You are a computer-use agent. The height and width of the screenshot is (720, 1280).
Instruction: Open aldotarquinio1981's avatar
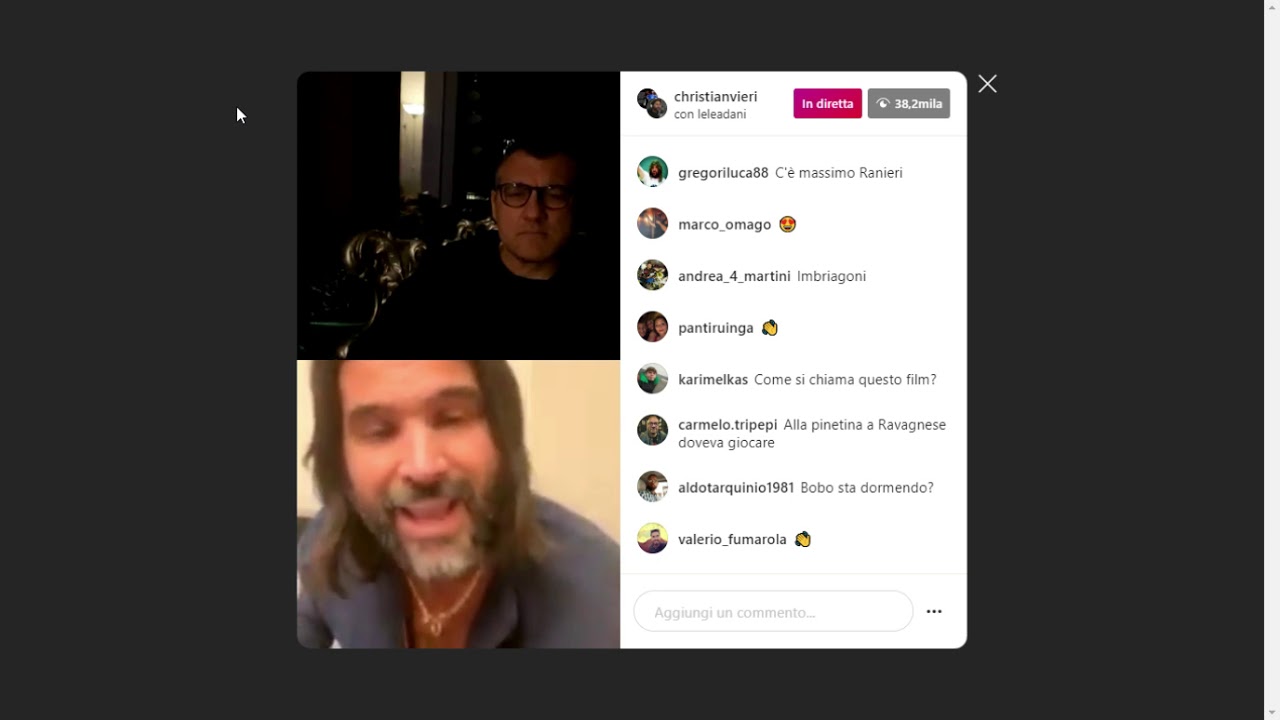(x=652, y=487)
